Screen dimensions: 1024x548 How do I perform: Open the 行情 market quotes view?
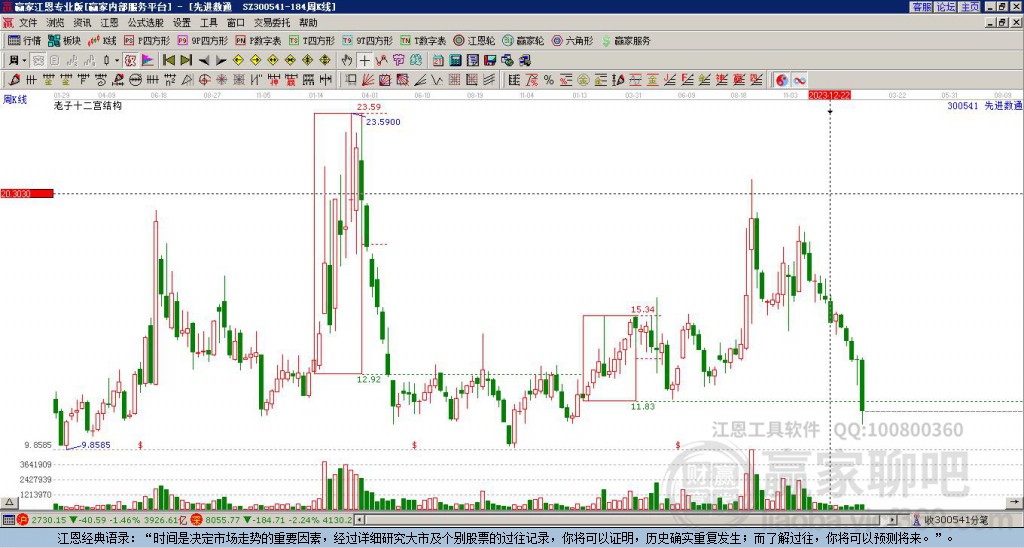click(x=24, y=41)
